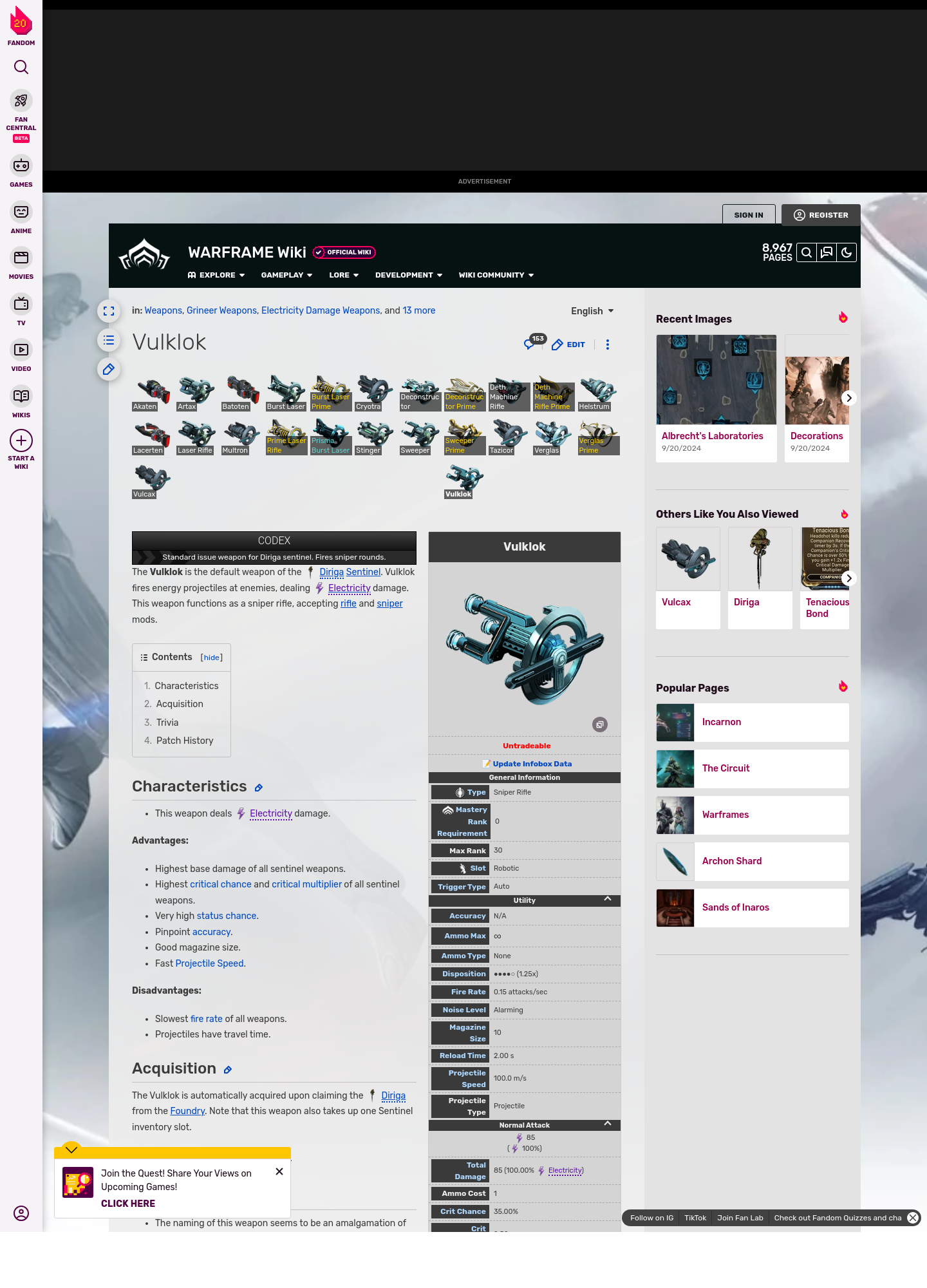Image resolution: width=927 pixels, height=1288 pixels.
Task: Click the WARFRAME Wiki logo
Action: [x=144, y=254]
